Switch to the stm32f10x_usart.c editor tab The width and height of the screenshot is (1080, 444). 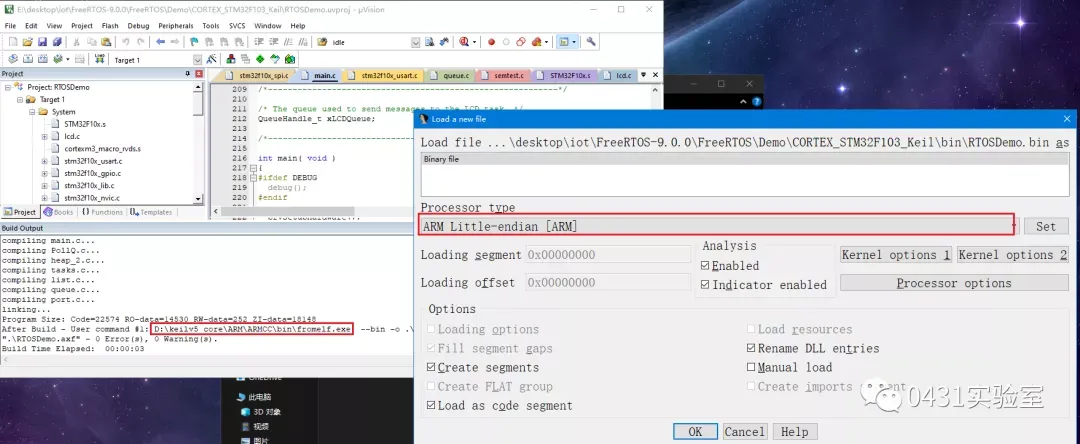(382, 75)
